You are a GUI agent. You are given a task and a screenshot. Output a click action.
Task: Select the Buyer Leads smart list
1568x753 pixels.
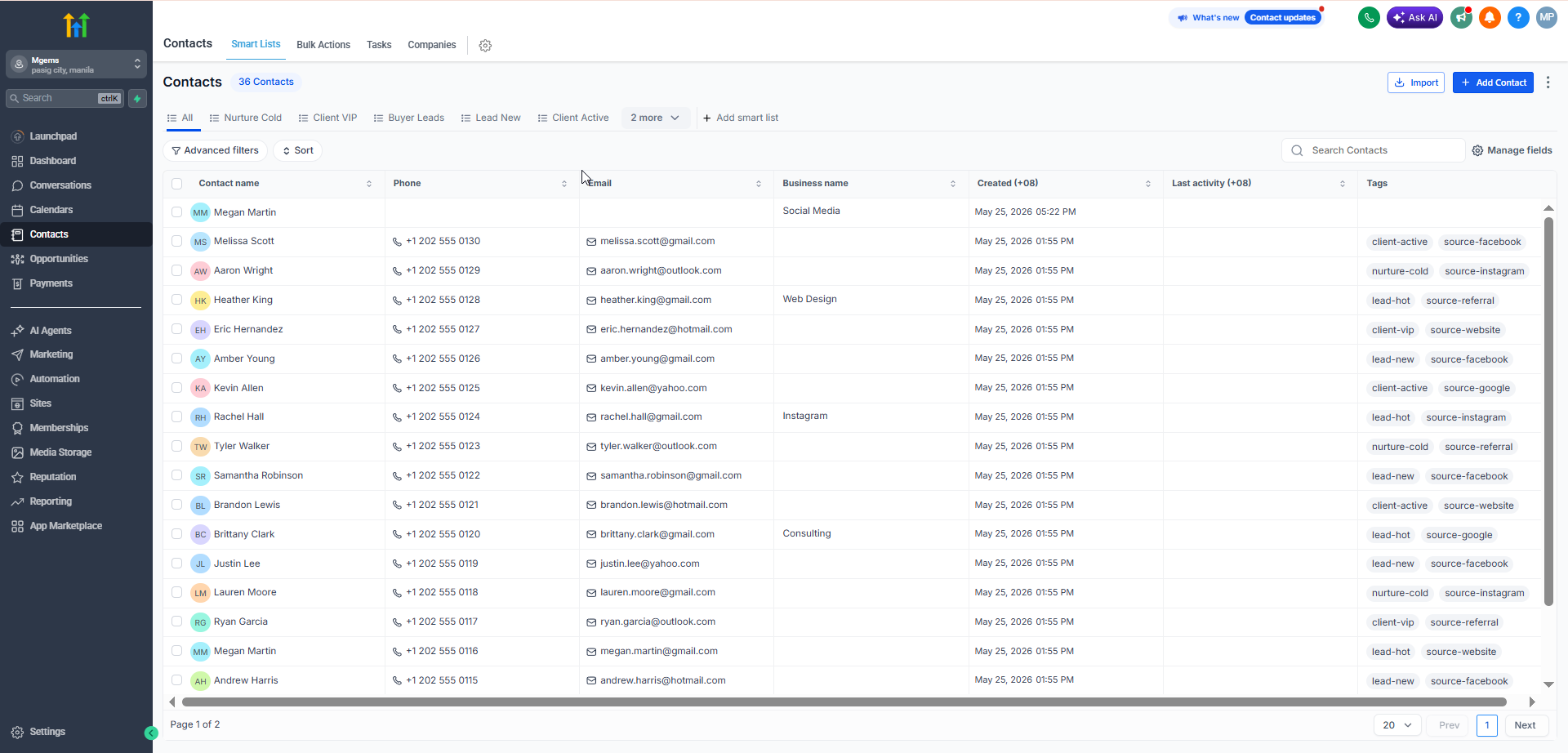[409, 118]
